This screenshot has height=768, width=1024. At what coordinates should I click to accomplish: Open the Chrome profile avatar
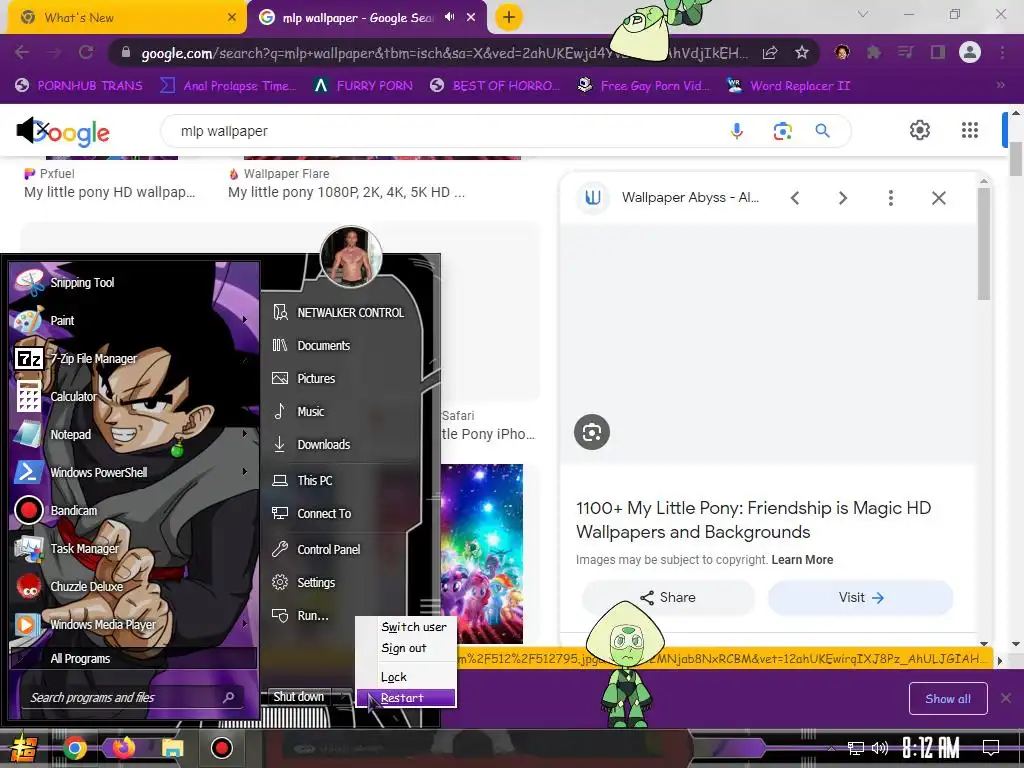pyautogui.click(x=970, y=52)
